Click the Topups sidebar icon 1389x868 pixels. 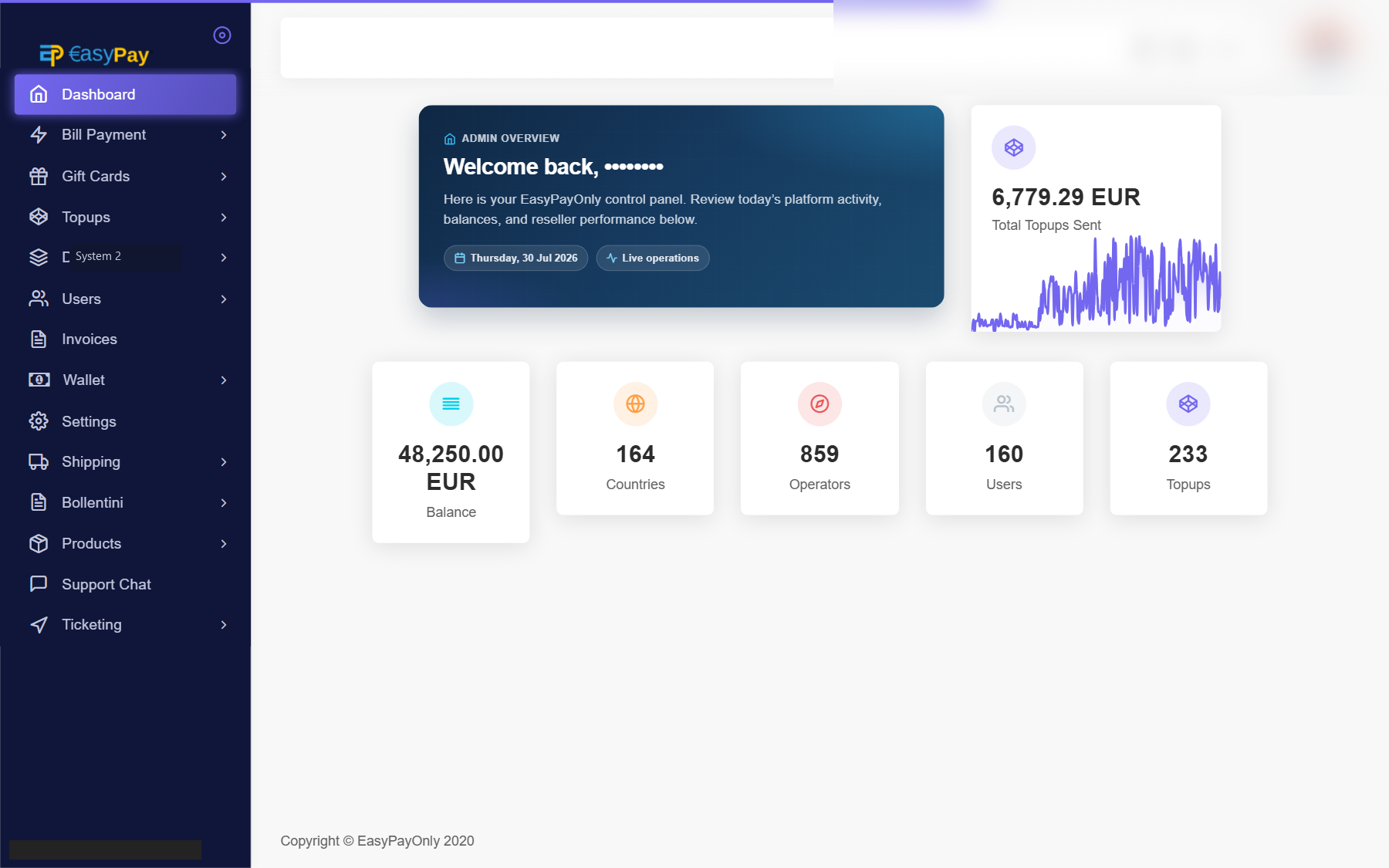click(39, 217)
